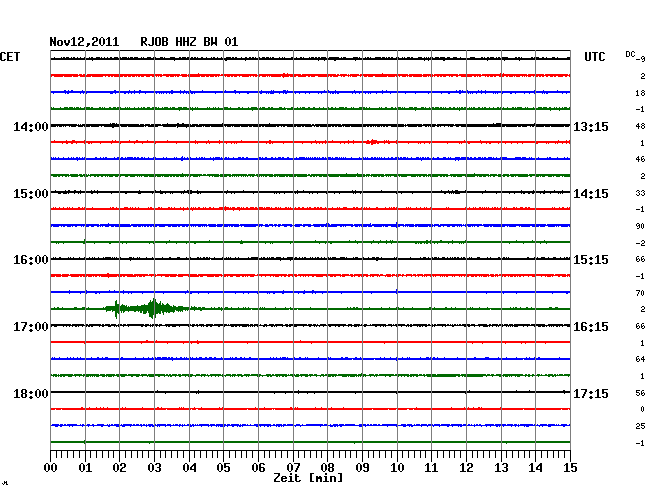Click minute label 06 on time axis
650x494 pixels.
pos(258,468)
